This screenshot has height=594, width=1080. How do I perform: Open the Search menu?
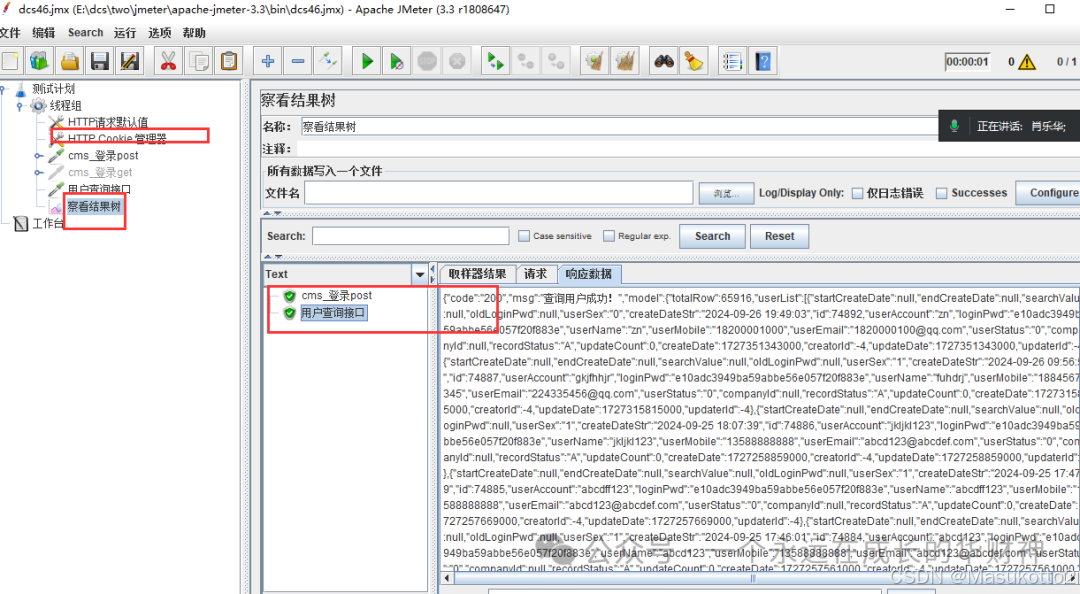tap(85, 32)
